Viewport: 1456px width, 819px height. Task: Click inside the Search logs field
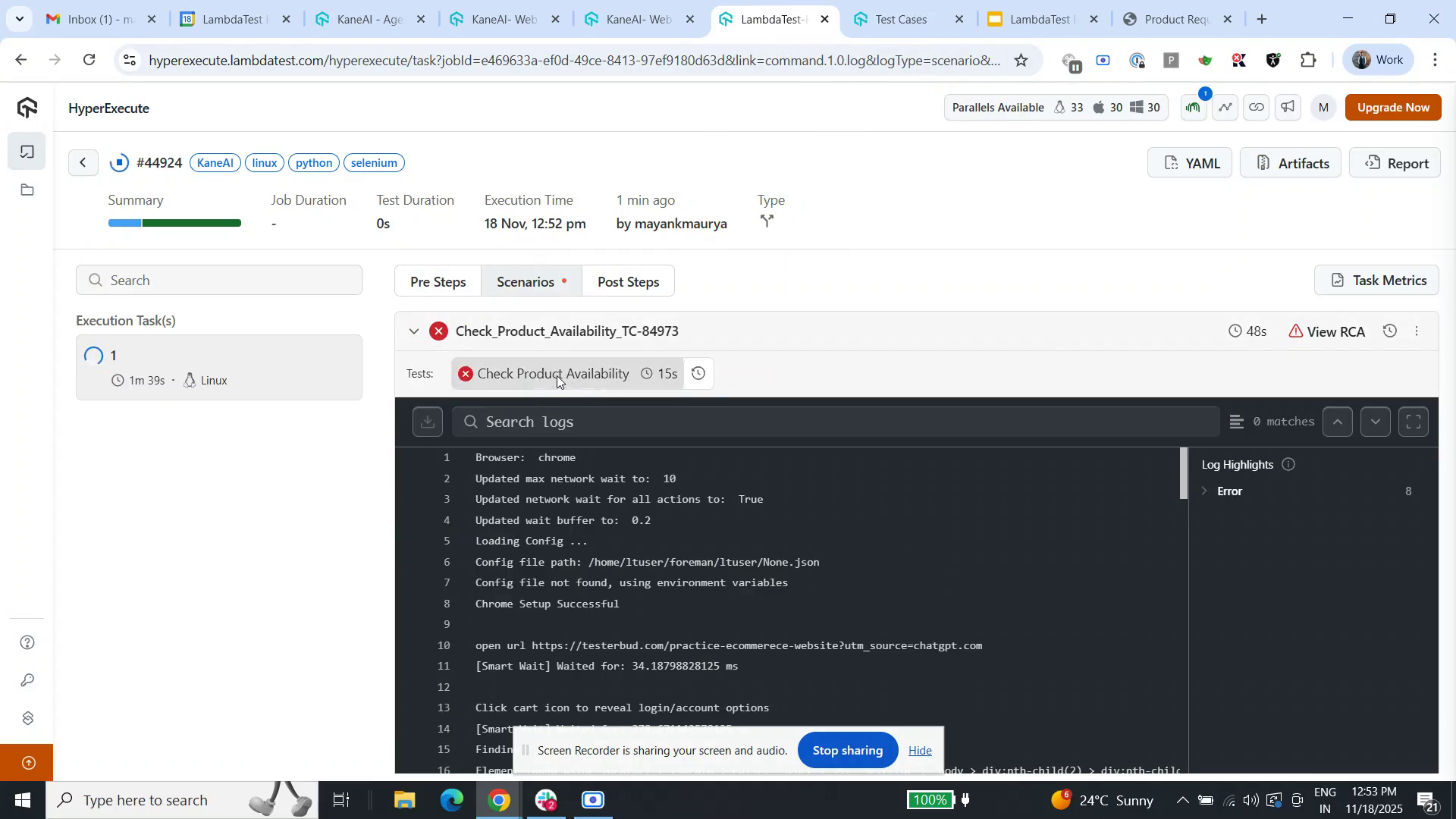(758, 422)
